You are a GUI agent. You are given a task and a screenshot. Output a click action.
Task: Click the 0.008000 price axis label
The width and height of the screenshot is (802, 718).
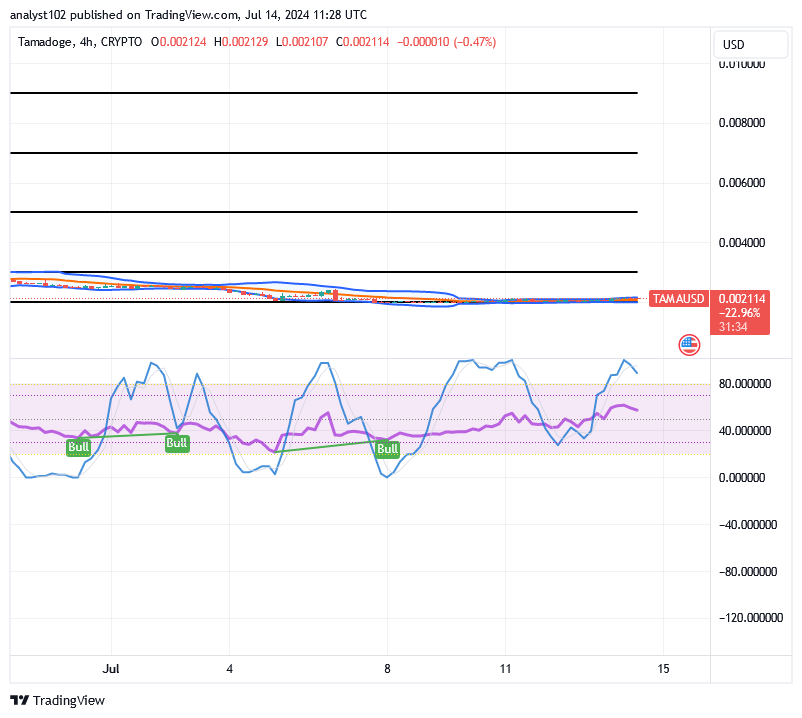tap(742, 123)
